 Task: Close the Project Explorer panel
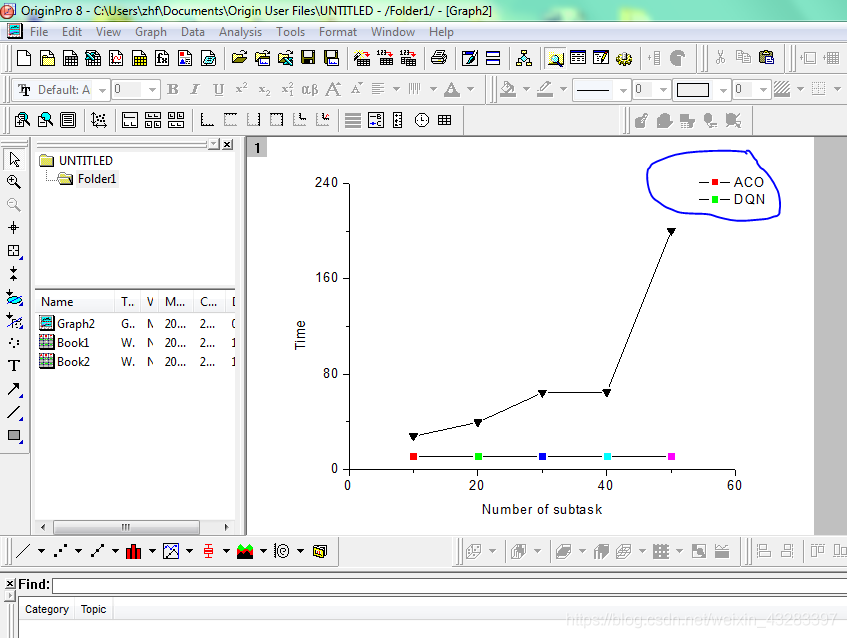[227, 144]
